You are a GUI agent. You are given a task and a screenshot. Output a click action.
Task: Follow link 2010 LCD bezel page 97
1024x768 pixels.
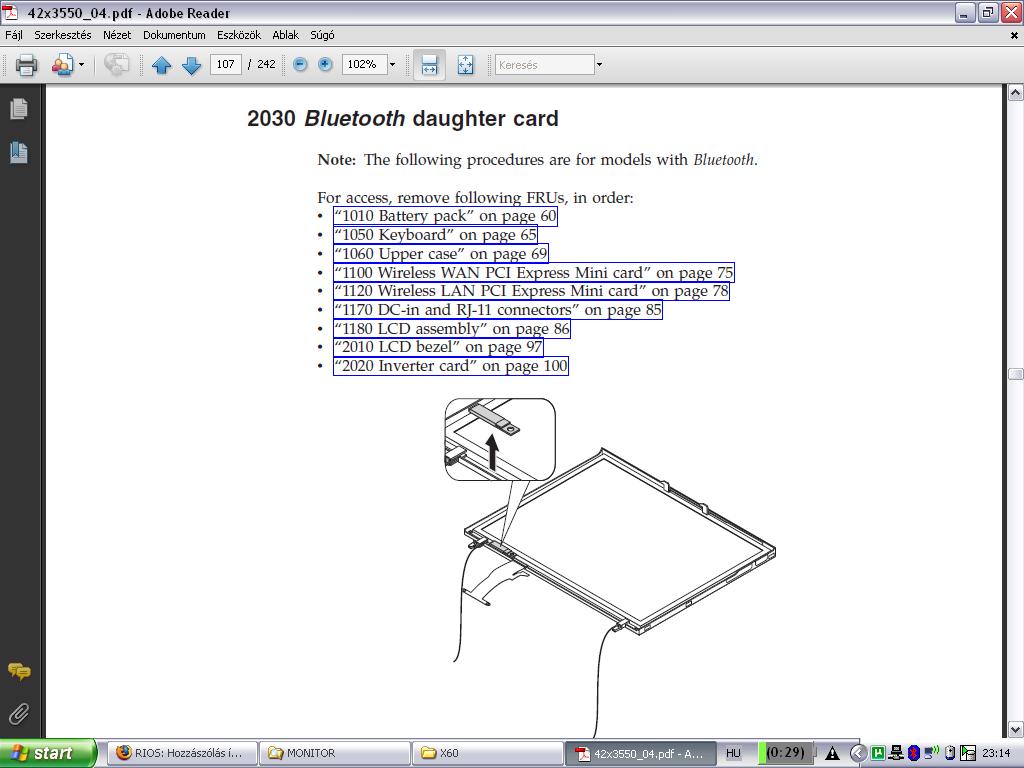(x=438, y=347)
